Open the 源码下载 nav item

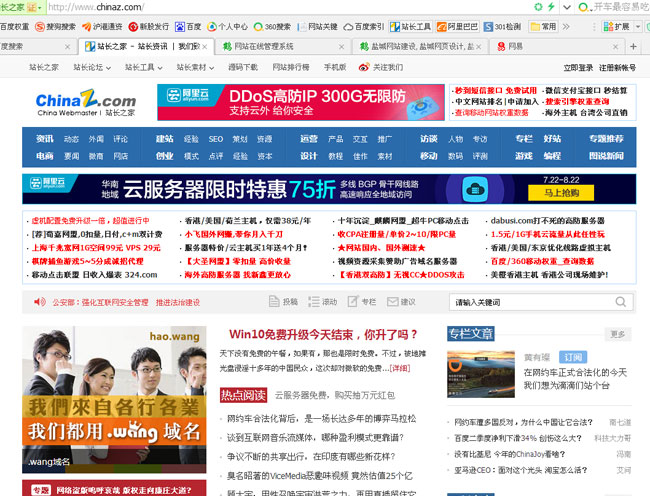[243, 67]
